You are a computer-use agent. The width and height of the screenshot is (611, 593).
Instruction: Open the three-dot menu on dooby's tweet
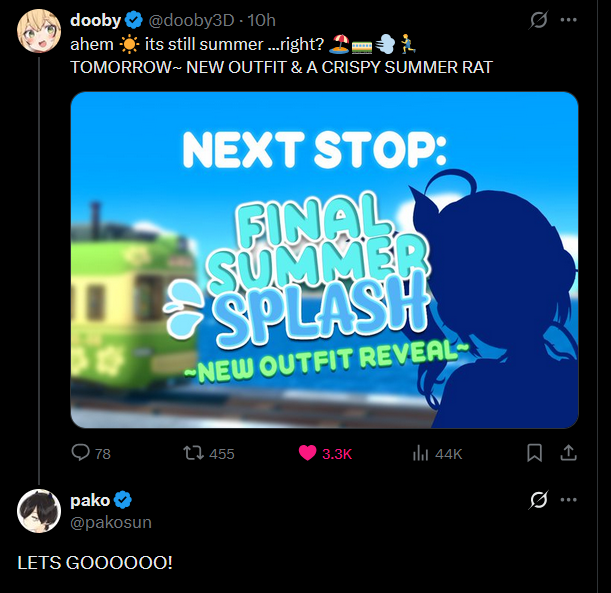[569, 20]
